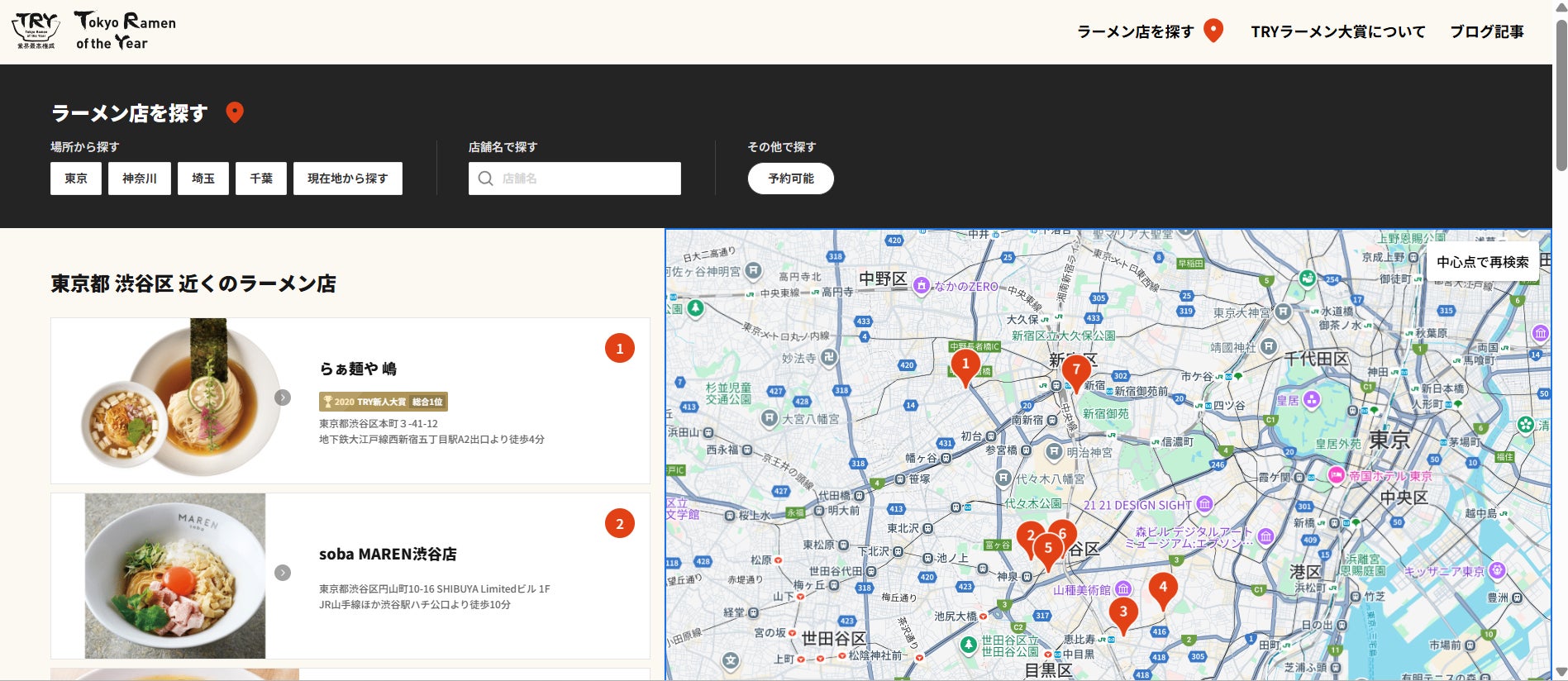Click the red badge number 1 on らぁ麺や 嶋
This screenshot has height=681, width=1568.
(x=619, y=349)
